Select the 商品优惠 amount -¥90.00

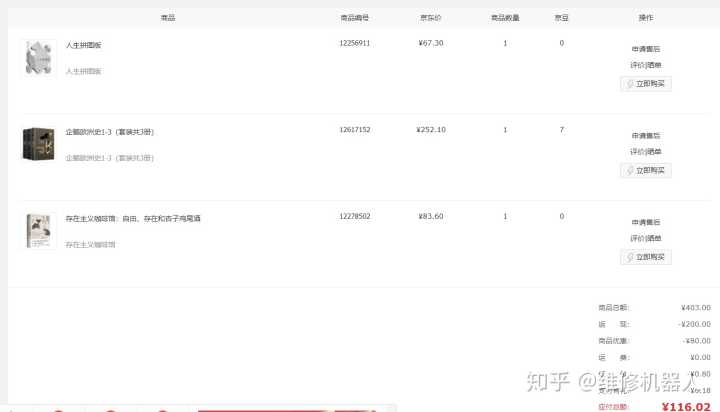tap(696, 341)
